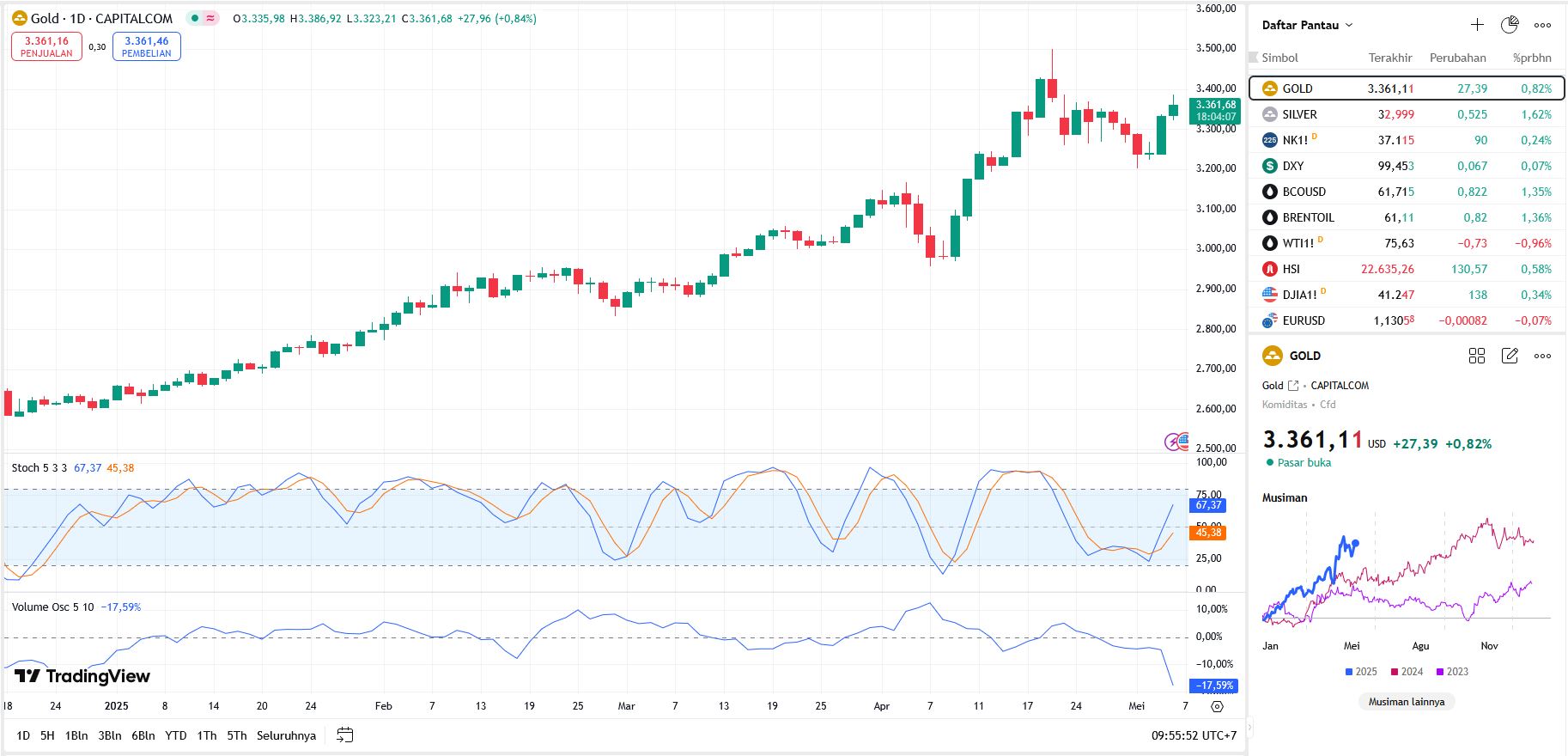
Task: Click the grid layout icon beside GOLD
Action: pyautogui.click(x=1476, y=356)
